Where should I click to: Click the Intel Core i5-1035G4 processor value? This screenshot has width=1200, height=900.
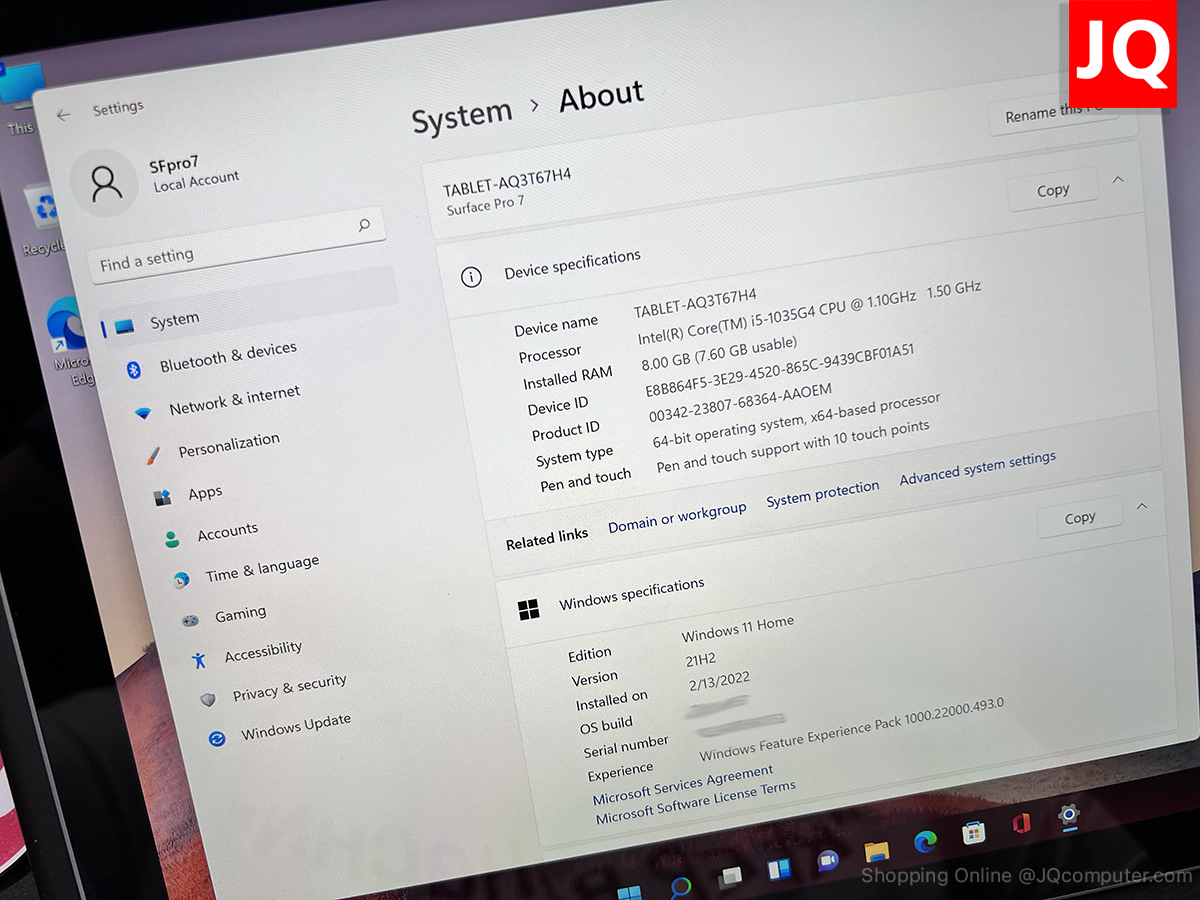click(809, 313)
